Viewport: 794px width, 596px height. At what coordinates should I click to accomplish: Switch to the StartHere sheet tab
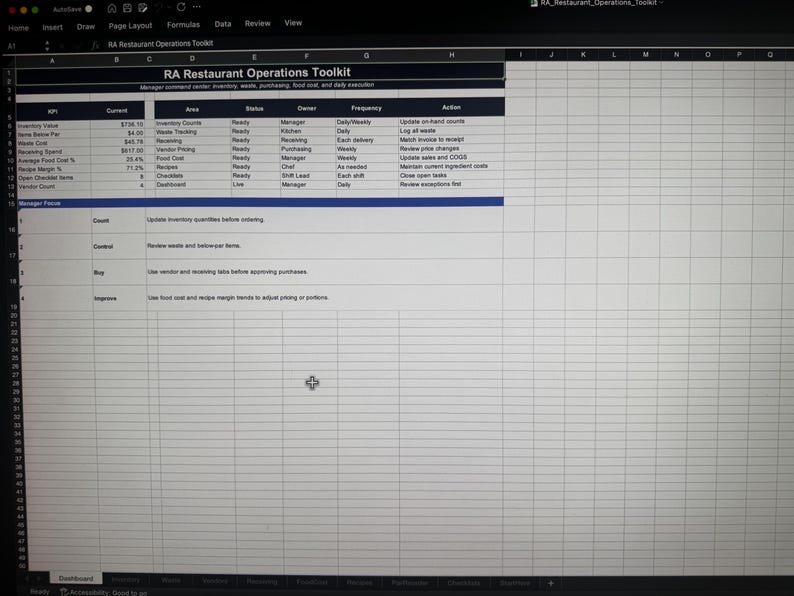pyautogui.click(x=515, y=583)
